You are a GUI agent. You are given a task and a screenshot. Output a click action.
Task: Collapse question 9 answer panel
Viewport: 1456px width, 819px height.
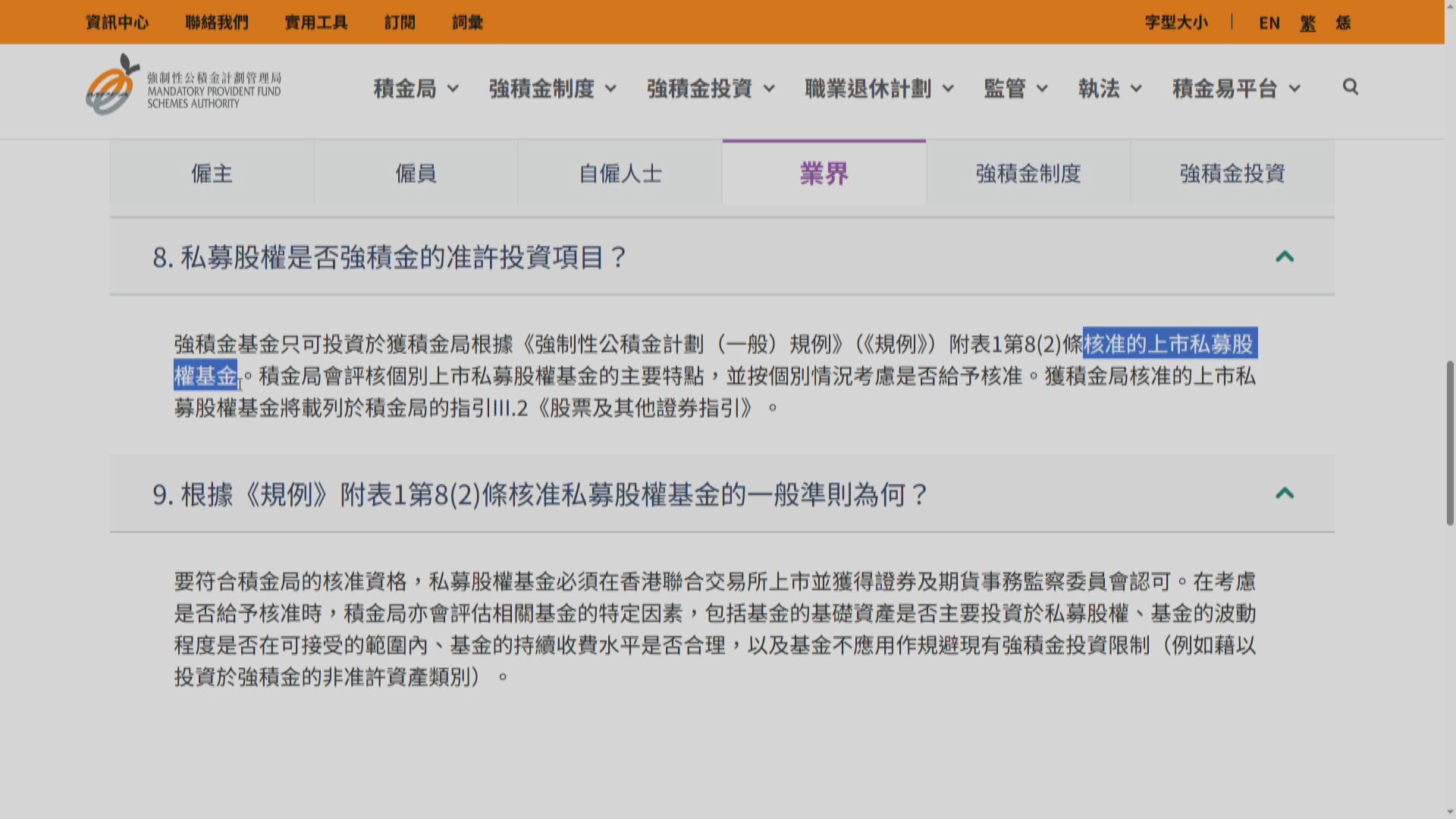pyautogui.click(x=1285, y=493)
